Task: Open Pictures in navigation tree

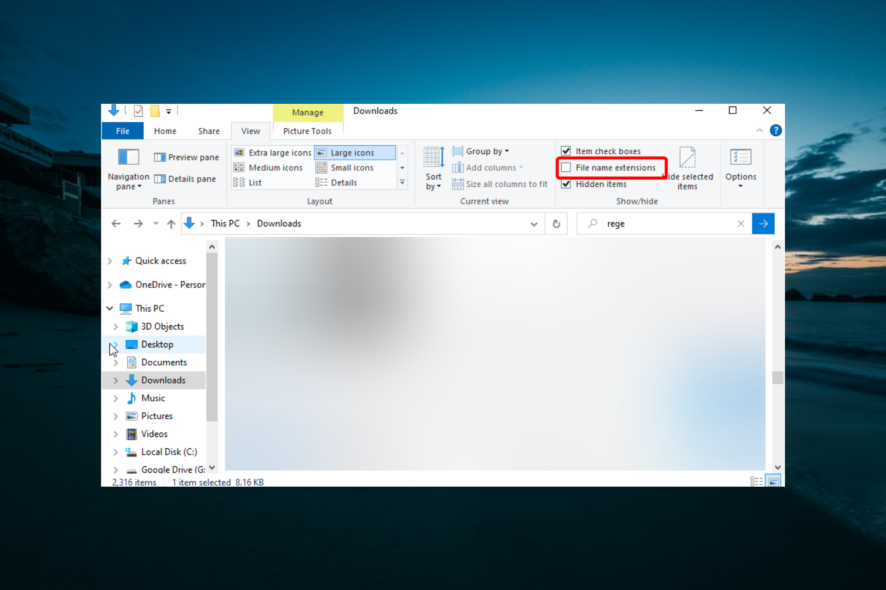Action: (157, 416)
